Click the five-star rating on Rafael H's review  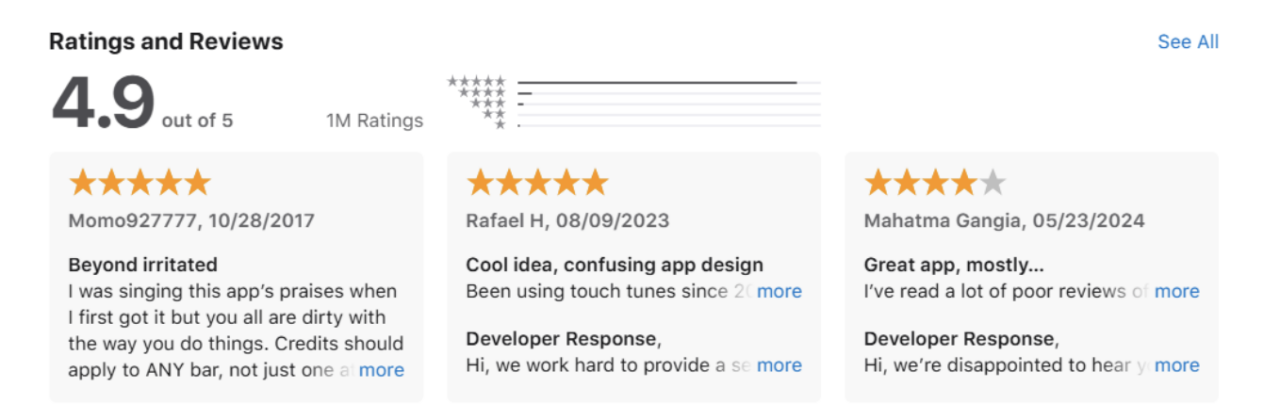click(x=538, y=183)
